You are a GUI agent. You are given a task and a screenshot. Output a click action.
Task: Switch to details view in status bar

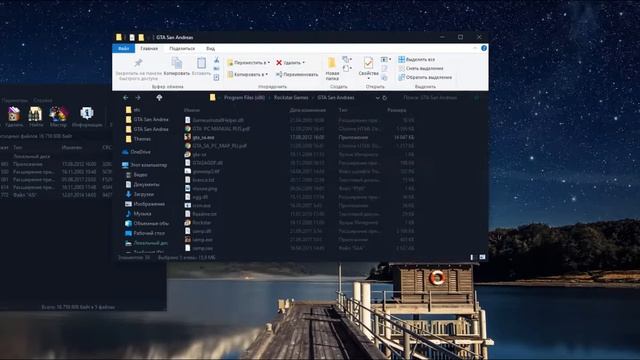tap(472, 257)
